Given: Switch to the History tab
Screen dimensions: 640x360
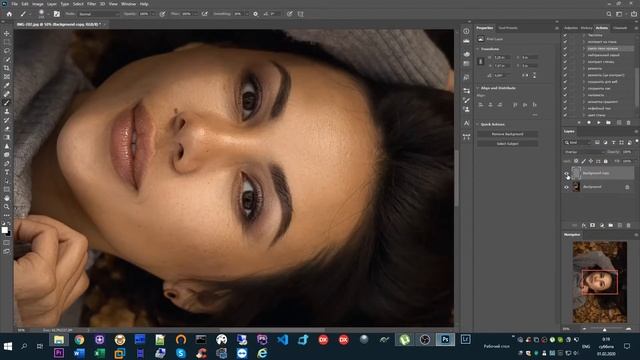Looking at the screenshot, I should (x=587, y=28).
